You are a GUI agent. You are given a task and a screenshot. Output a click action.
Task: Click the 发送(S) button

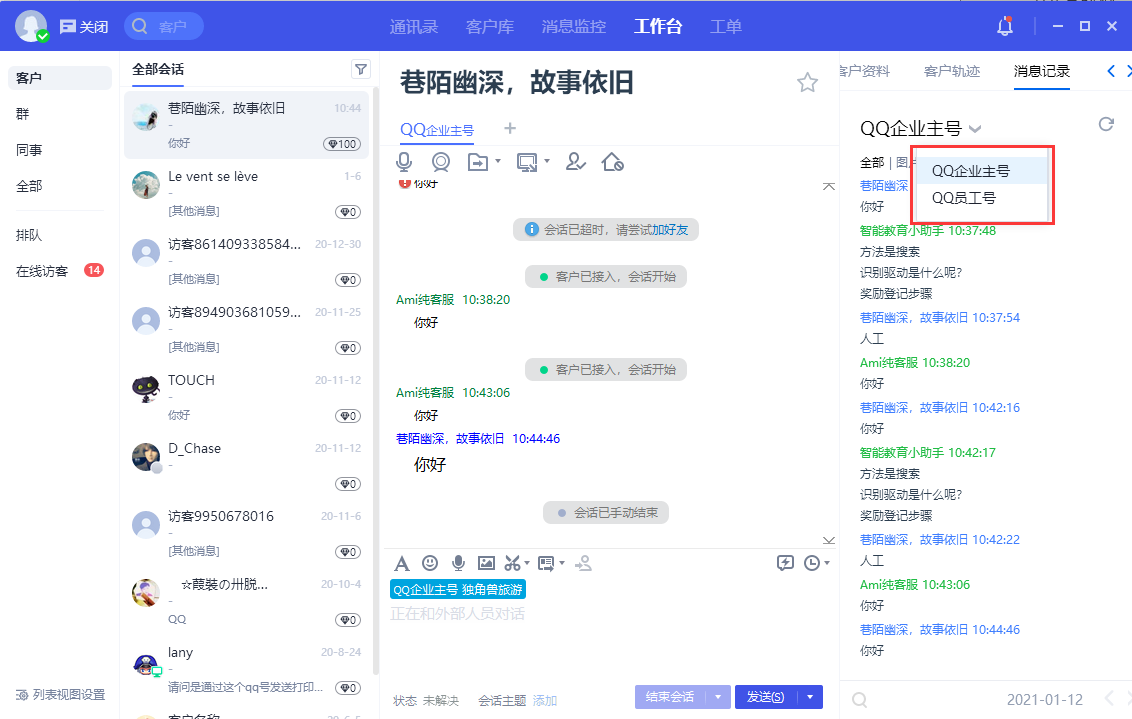pyautogui.click(x=765, y=697)
